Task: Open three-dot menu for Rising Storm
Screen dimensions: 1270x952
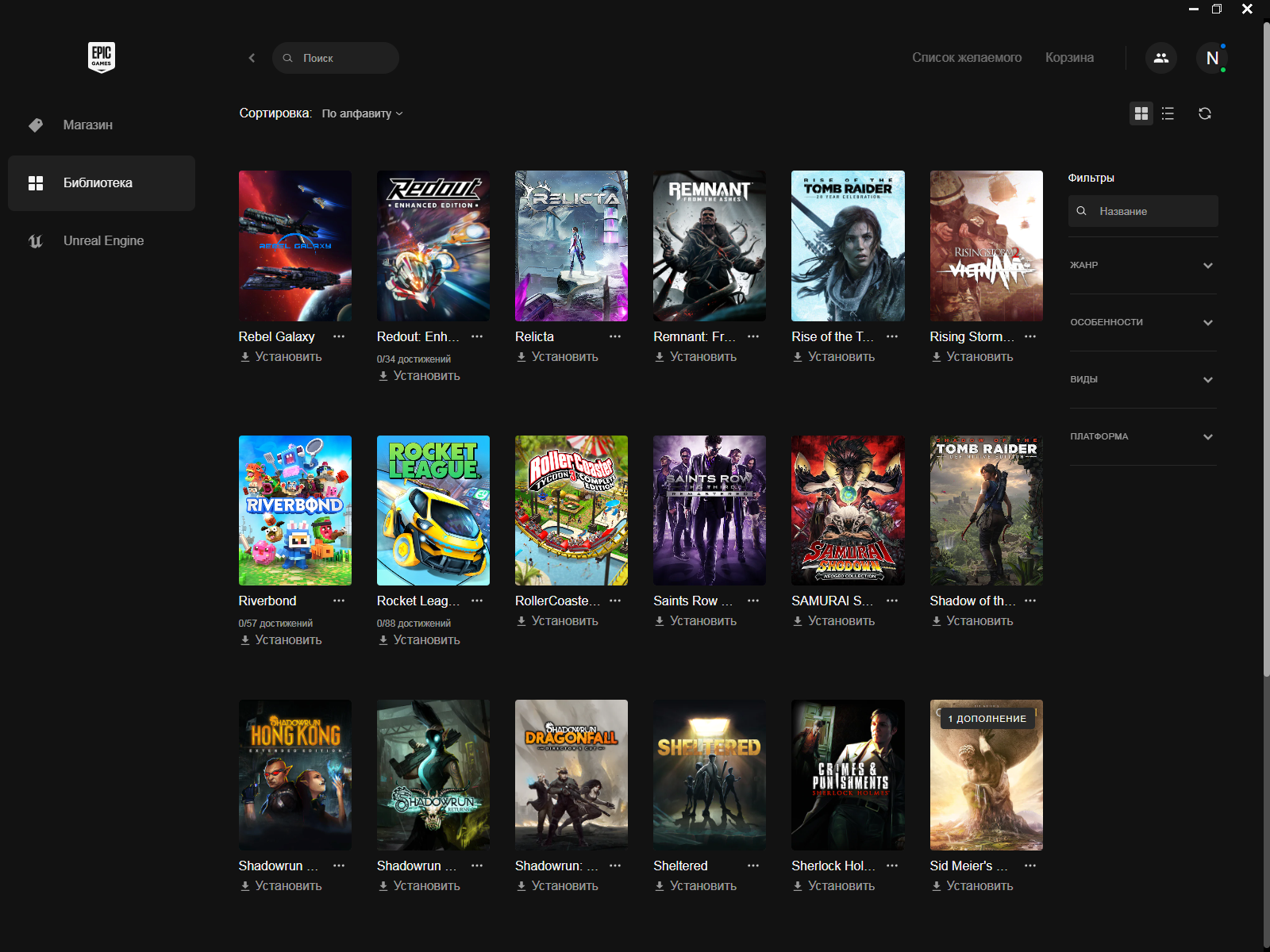Action: (1030, 336)
